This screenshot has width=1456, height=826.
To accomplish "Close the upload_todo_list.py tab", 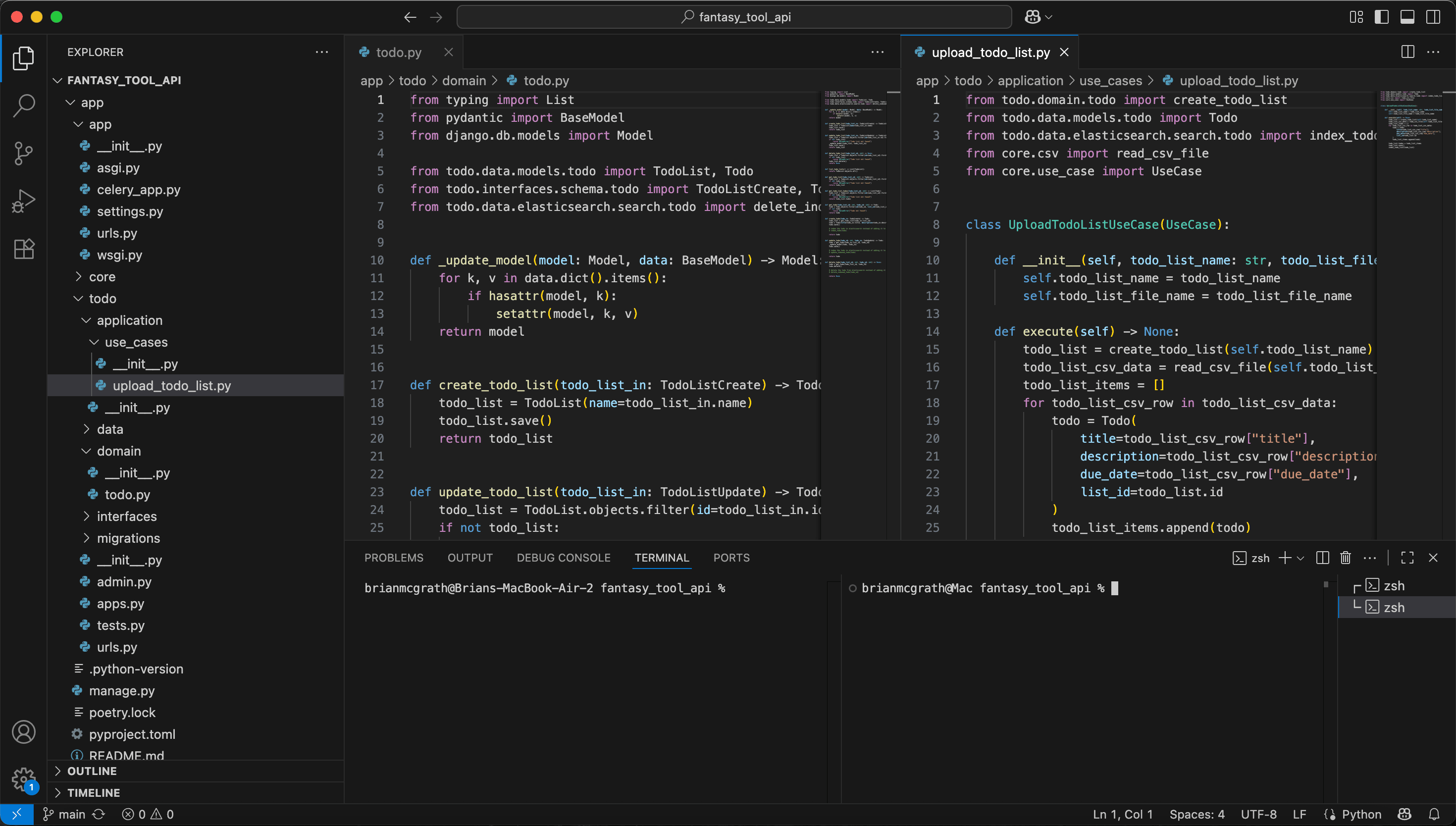I will tap(1064, 52).
